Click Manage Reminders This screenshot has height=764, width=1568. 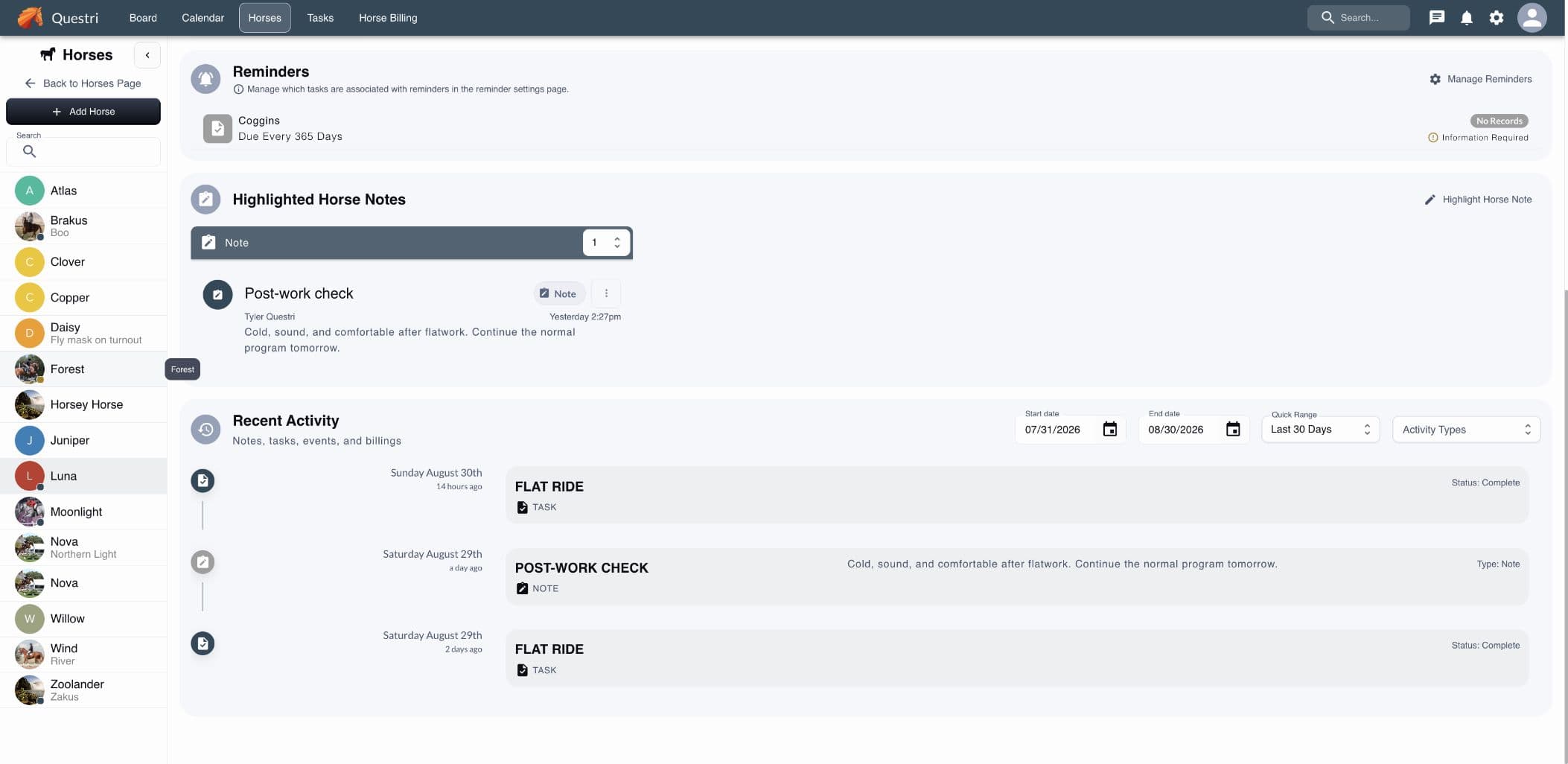[1481, 79]
